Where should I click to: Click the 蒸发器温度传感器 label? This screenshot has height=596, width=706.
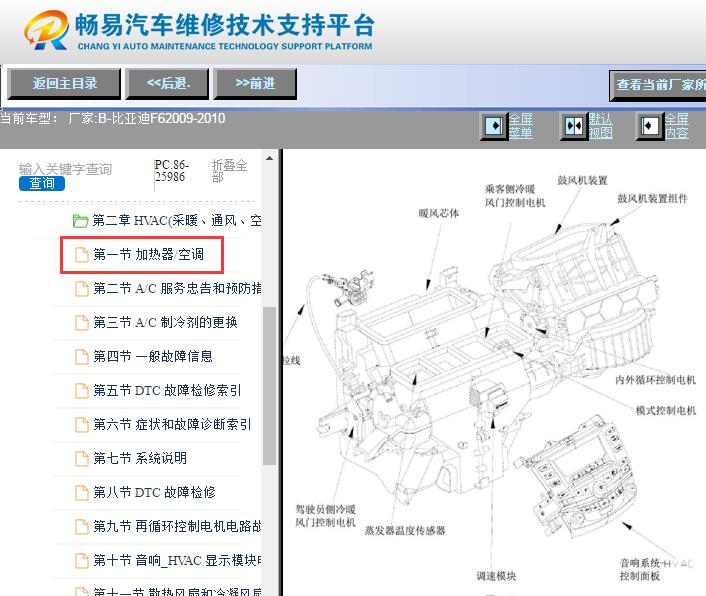click(405, 531)
